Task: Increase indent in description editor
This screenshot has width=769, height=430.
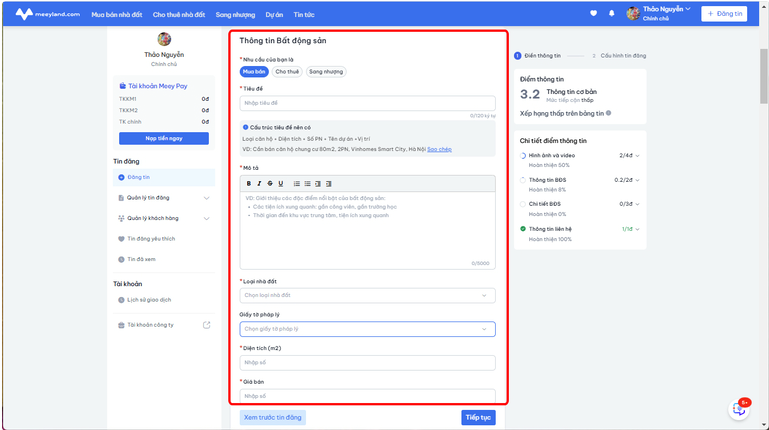Action: (x=329, y=183)
